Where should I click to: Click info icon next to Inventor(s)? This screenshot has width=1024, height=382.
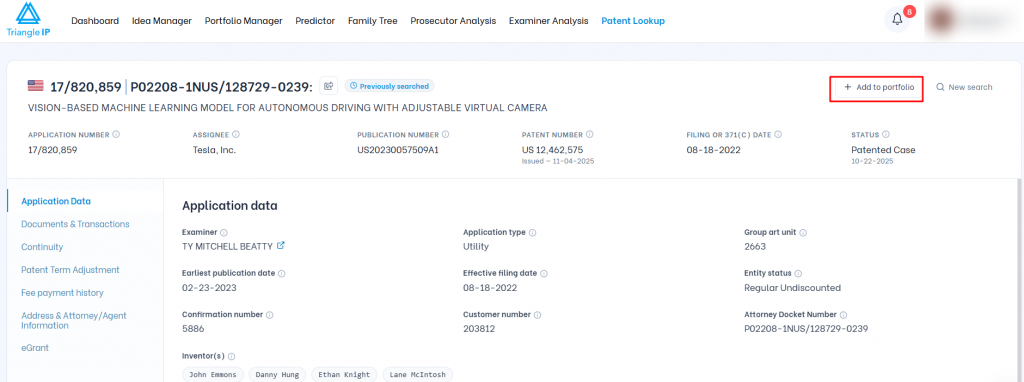pyautogui.click(x=232, y=357)
